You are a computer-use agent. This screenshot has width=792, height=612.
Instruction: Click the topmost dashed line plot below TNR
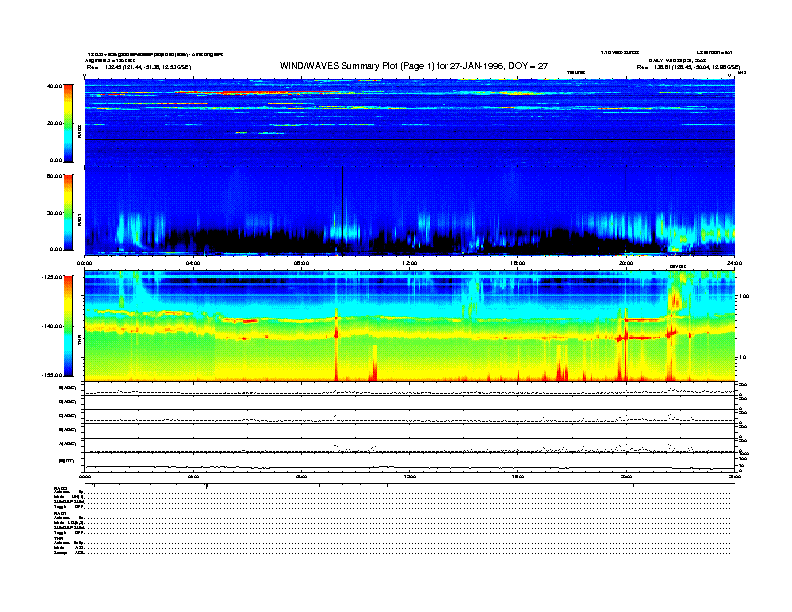410,388
